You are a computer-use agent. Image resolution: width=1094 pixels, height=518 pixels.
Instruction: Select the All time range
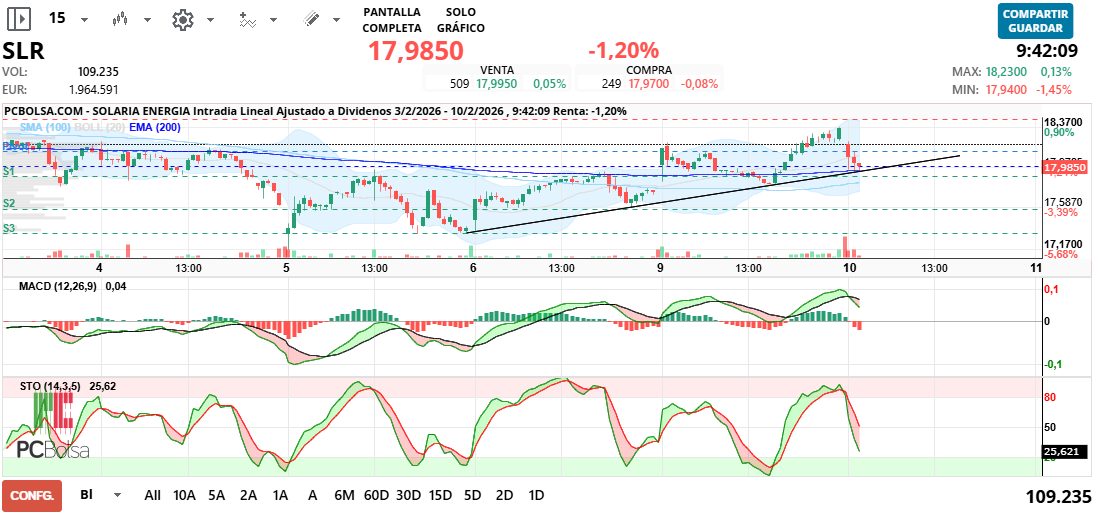tap(152, 495)
